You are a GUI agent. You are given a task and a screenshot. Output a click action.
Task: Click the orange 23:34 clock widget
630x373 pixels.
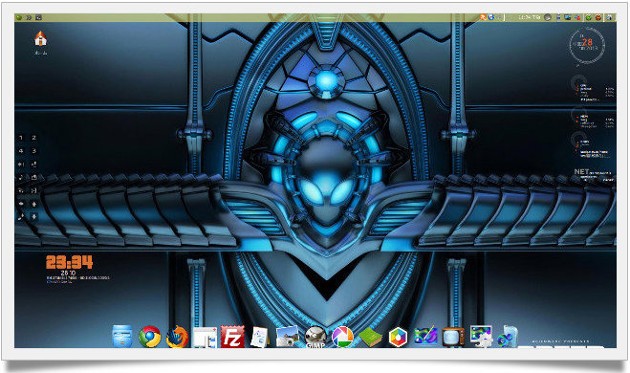coord(70,262)
